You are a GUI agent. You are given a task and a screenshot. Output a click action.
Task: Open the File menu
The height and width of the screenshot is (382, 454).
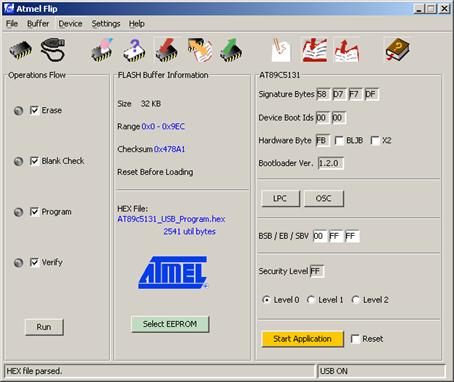coord(12,24)
